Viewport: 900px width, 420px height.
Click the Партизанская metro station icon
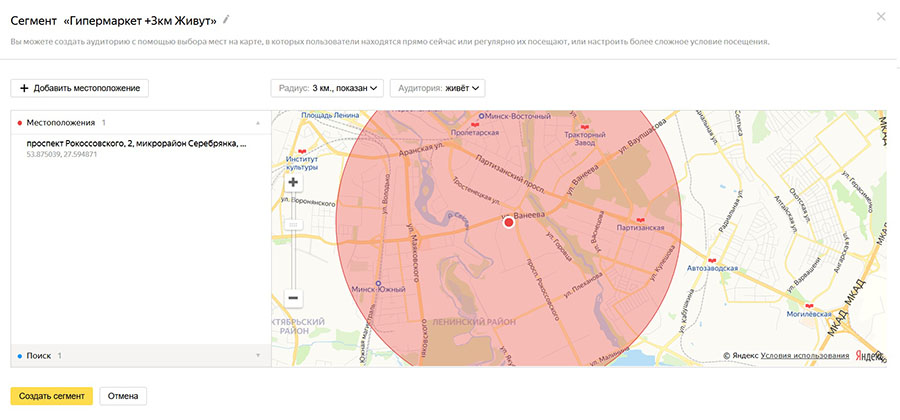coord(641,219)
